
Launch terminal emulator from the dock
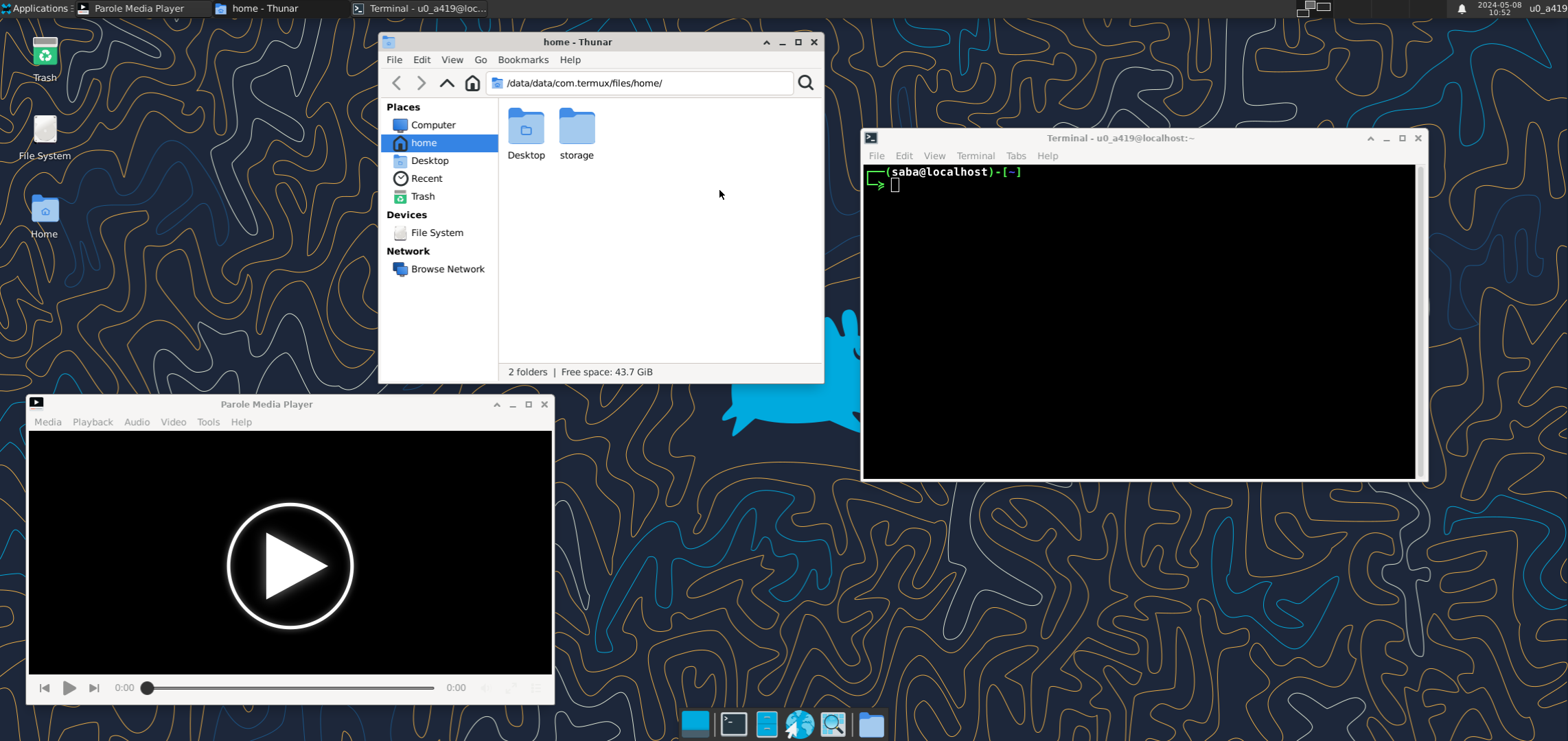pyautogui.click(x=733, y=725)
